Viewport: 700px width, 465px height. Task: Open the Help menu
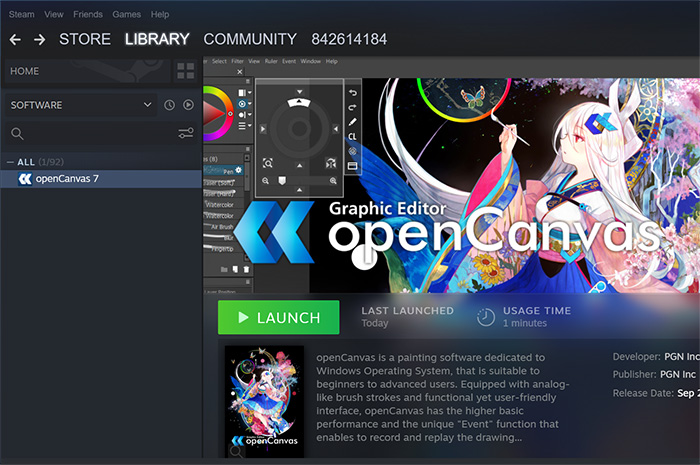click(x=160, y=14)
